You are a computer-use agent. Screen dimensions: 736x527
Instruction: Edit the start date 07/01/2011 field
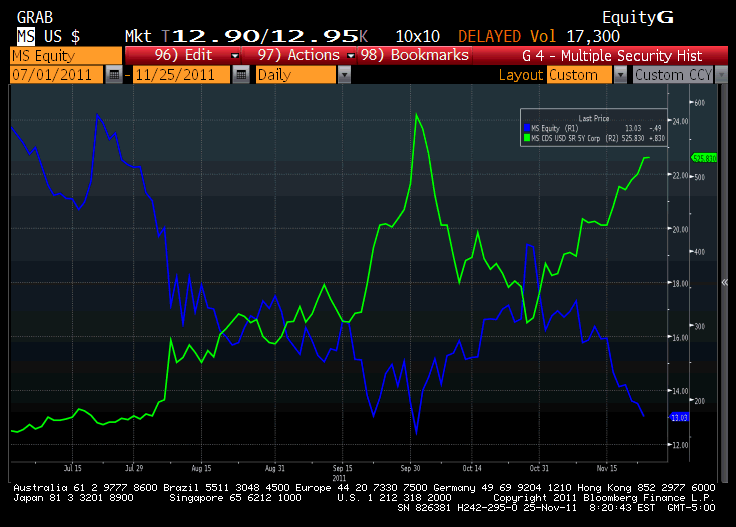point(56,75)
